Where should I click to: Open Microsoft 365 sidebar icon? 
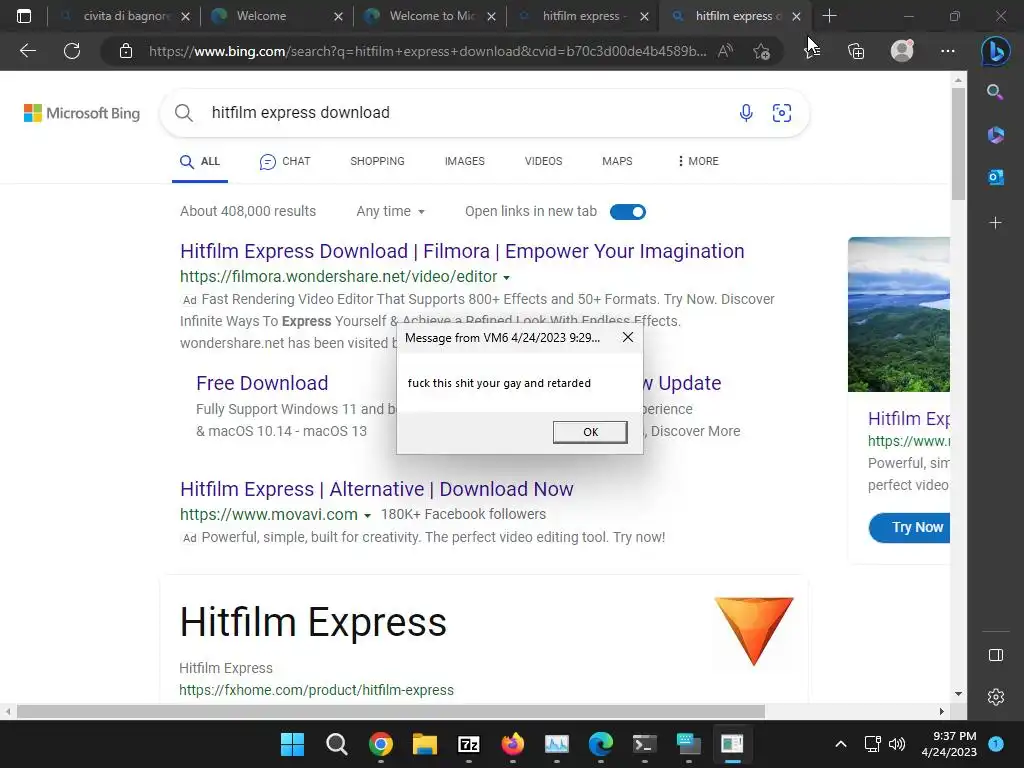[995, 135]
